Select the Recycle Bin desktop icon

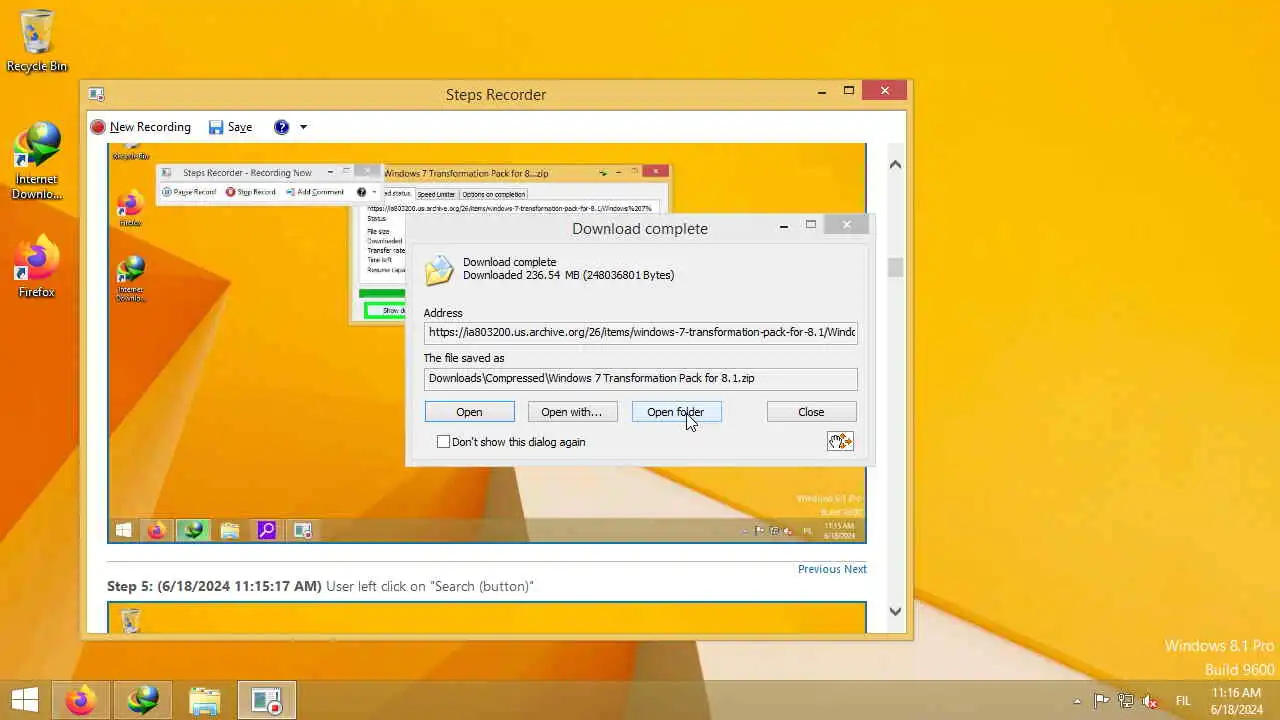(37, 41)
